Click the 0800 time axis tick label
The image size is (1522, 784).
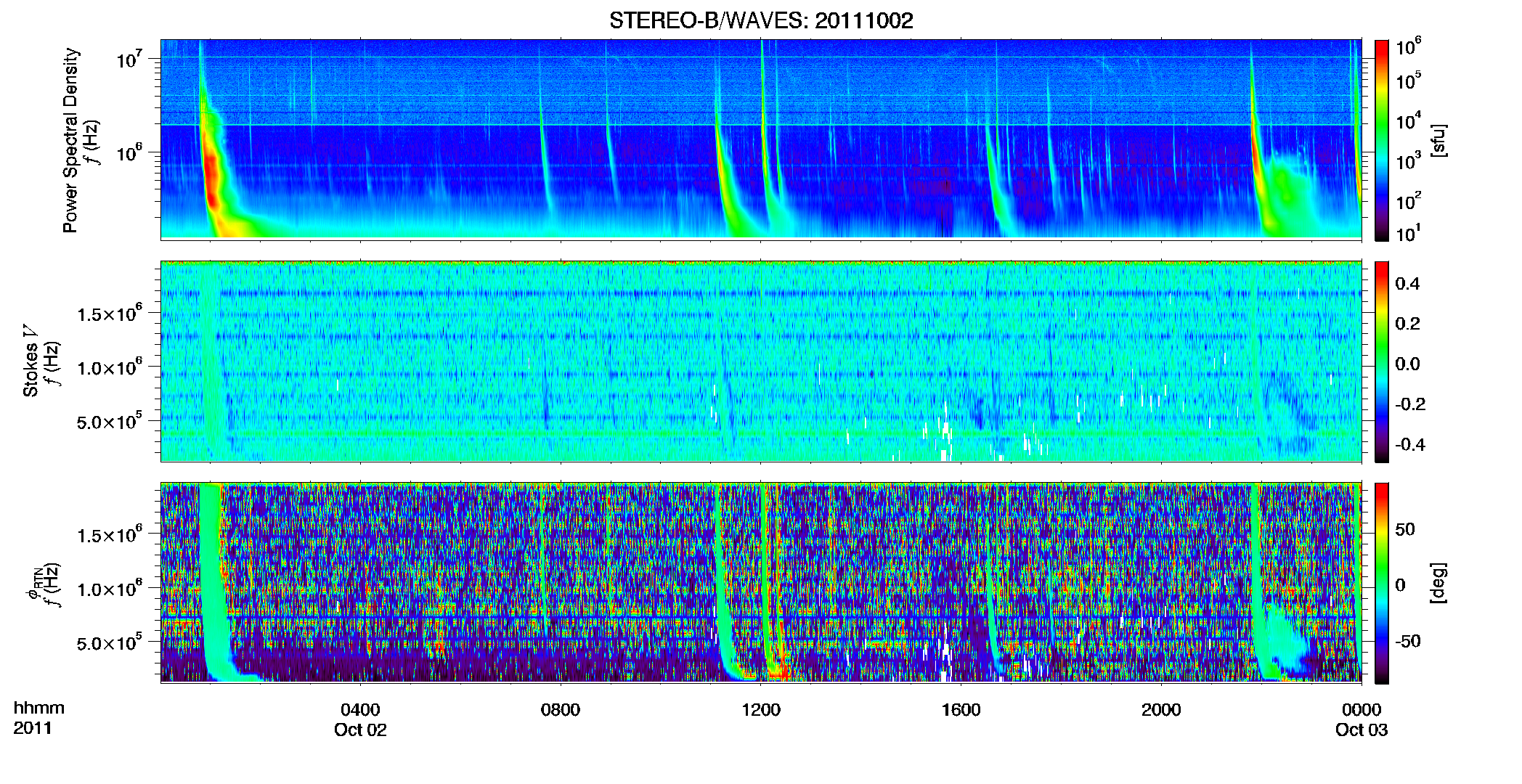click(x=561, y=709)
